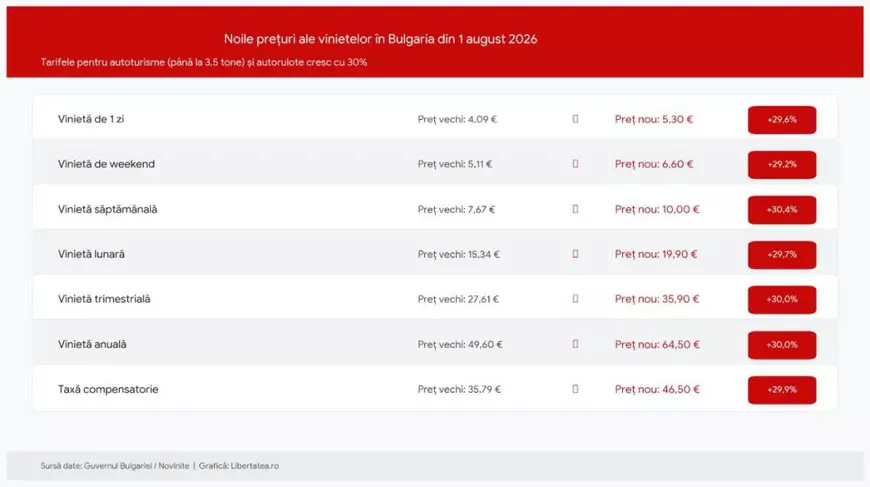The image size is (870, 487).
Task: Click the arrow icon in Vinietă trimestrială row
Action: [x=575, y=299]
